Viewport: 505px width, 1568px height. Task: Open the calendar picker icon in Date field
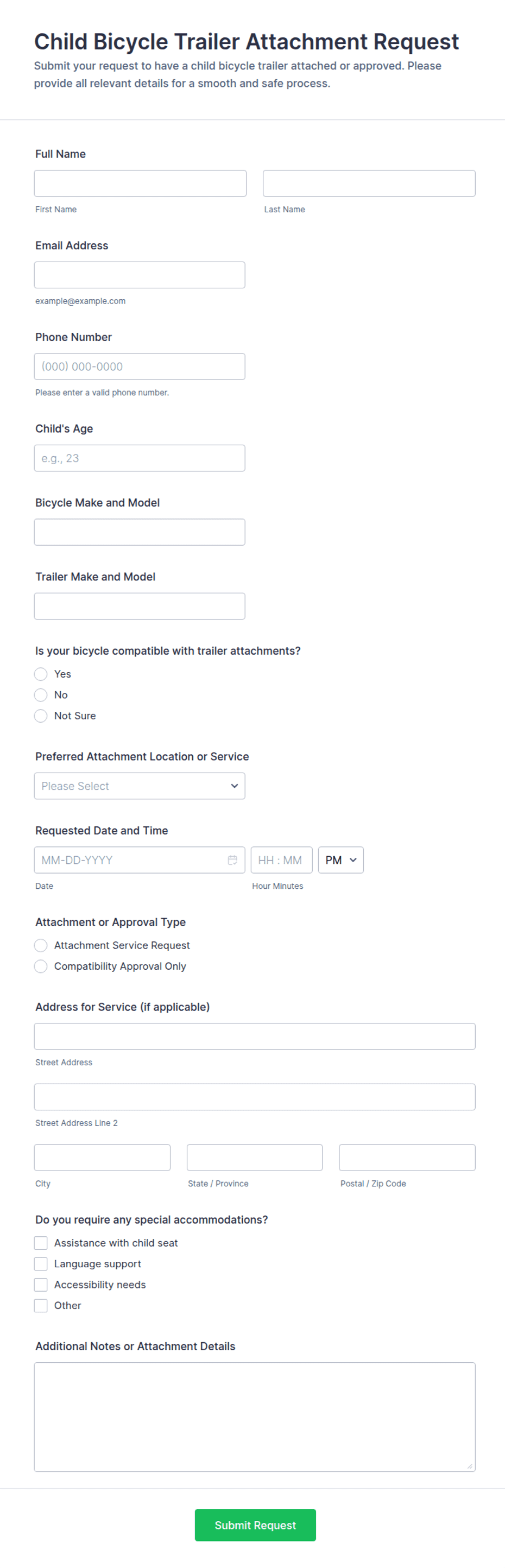click(x=232, y=859)
